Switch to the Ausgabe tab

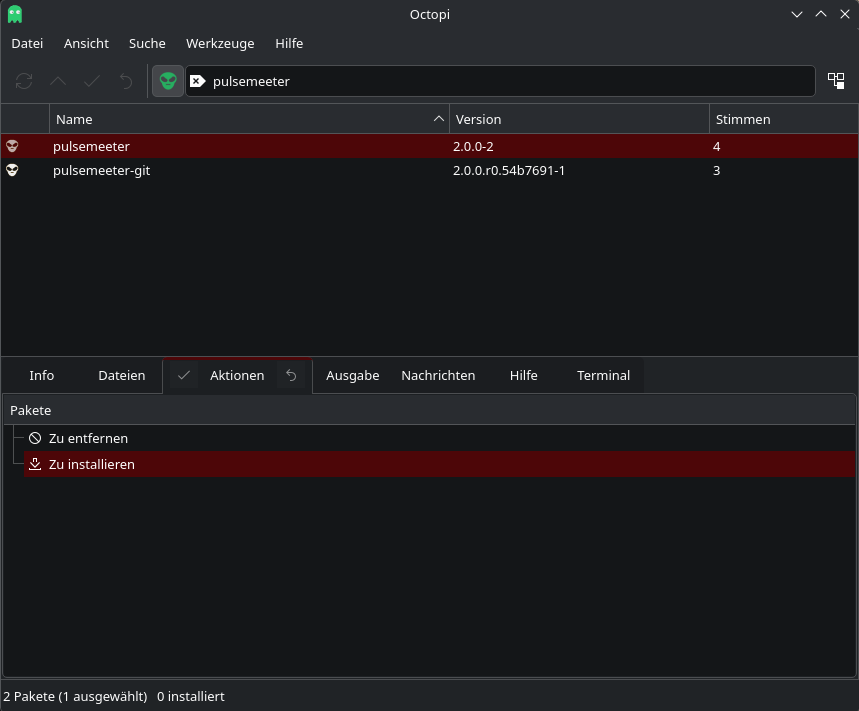tap(352, 375)
